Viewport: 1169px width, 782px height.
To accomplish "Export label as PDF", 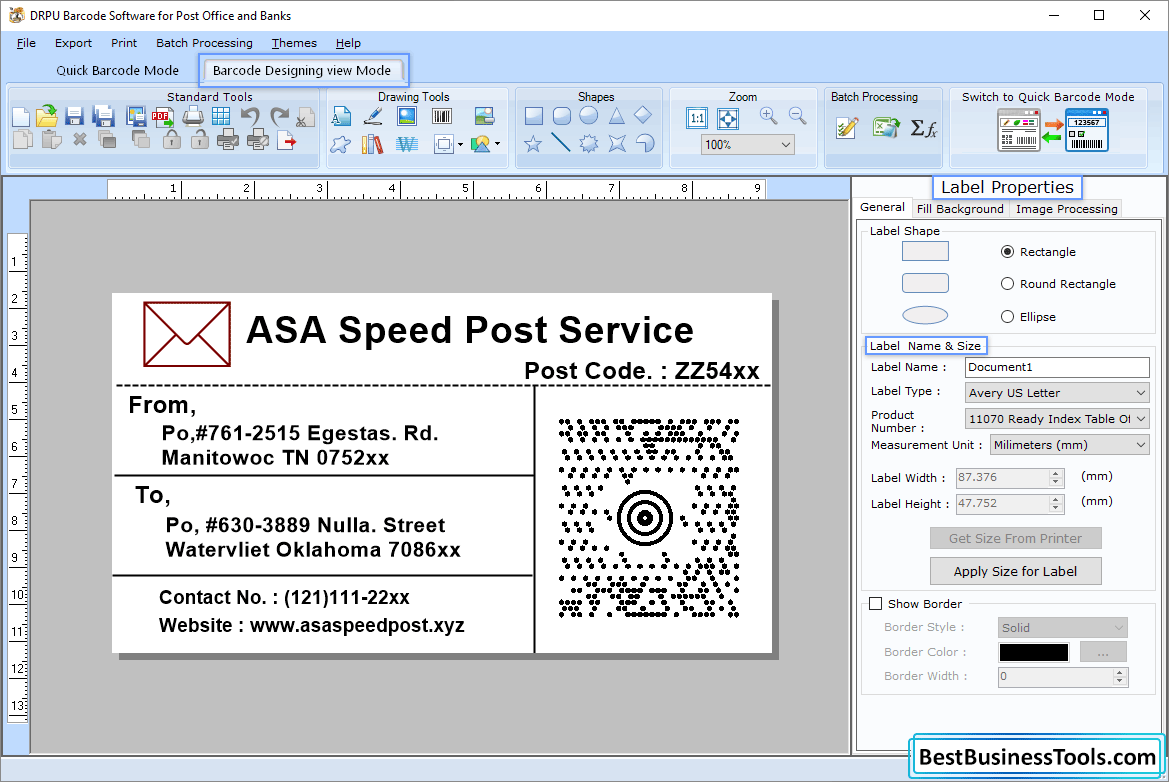I will pyautogui.click(x=163, y=116).
